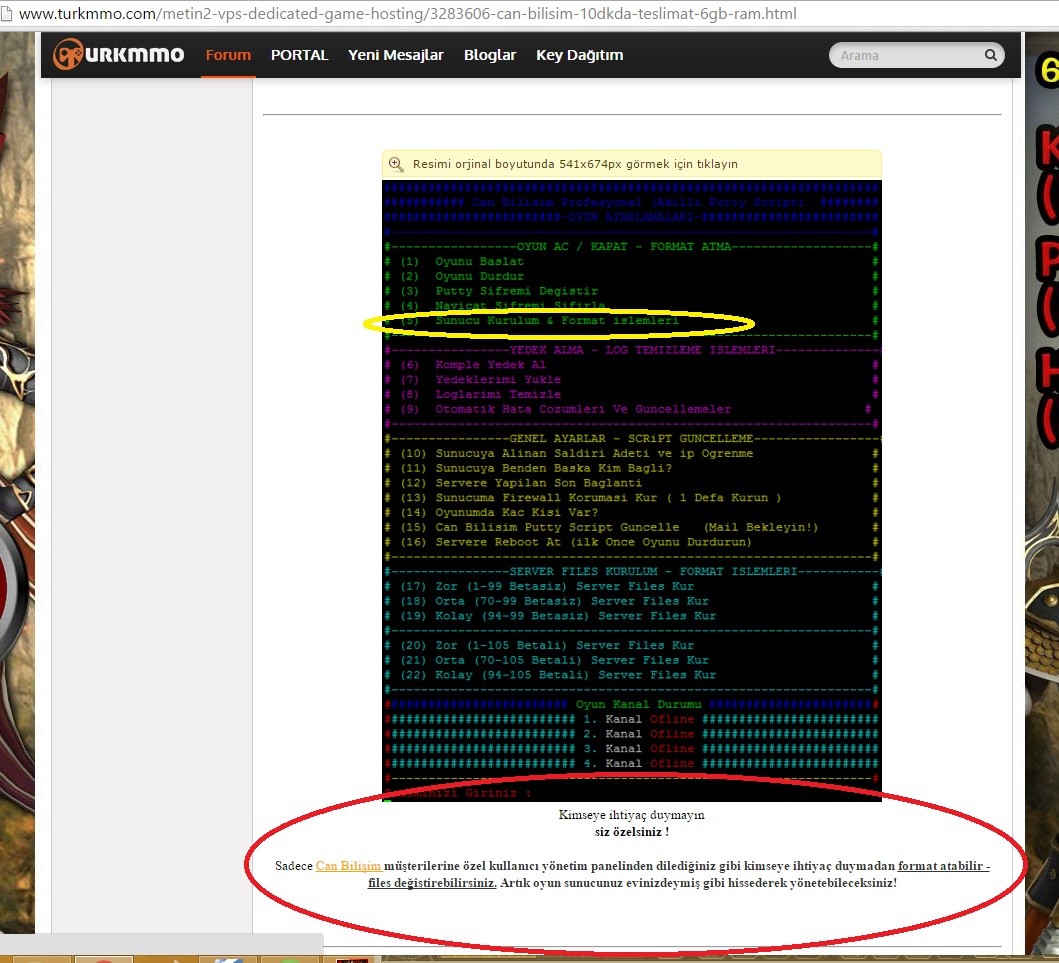Open the Putty script terminal image

pos(631,491)
